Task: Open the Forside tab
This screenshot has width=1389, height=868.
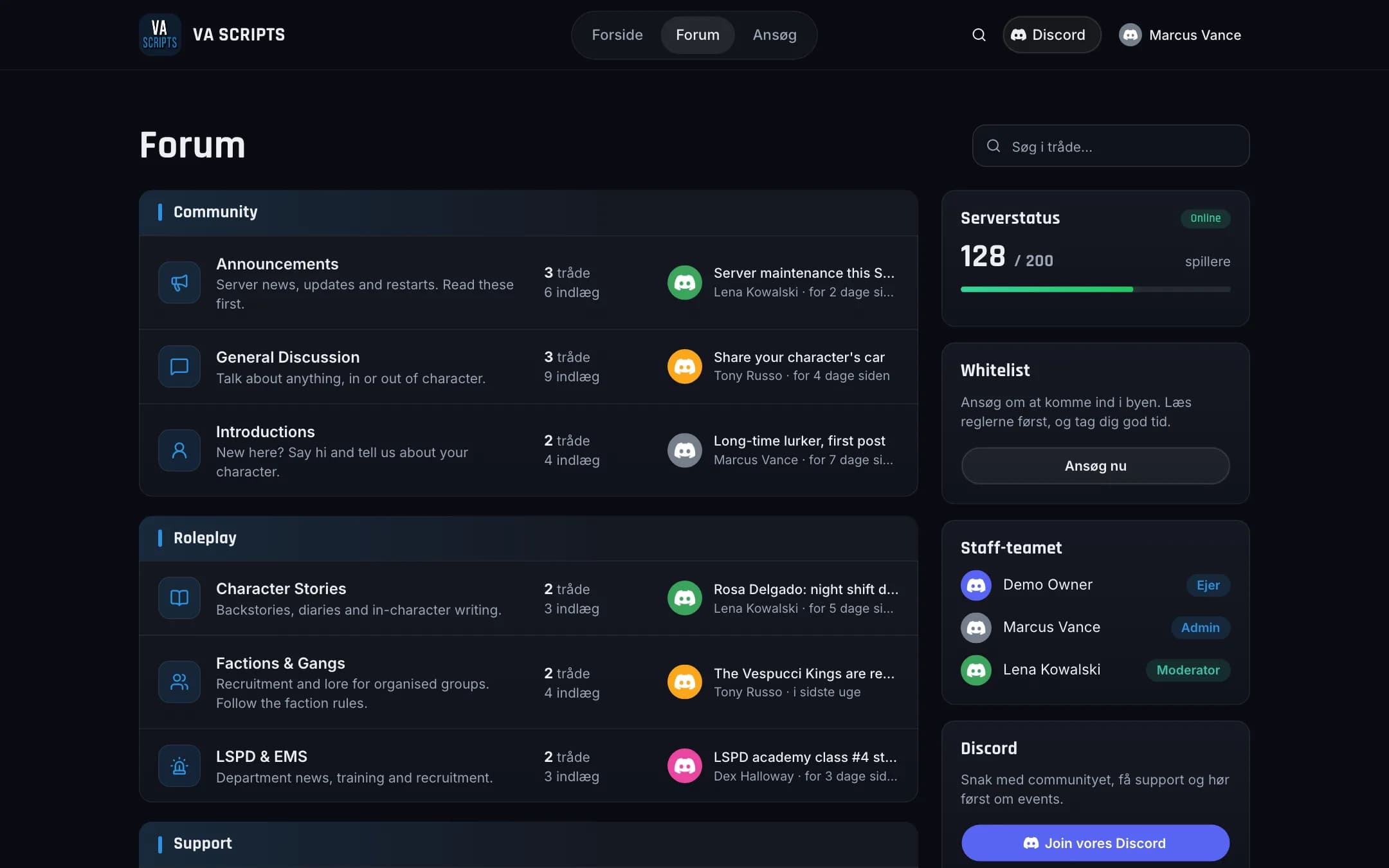Action: (617, 35)
